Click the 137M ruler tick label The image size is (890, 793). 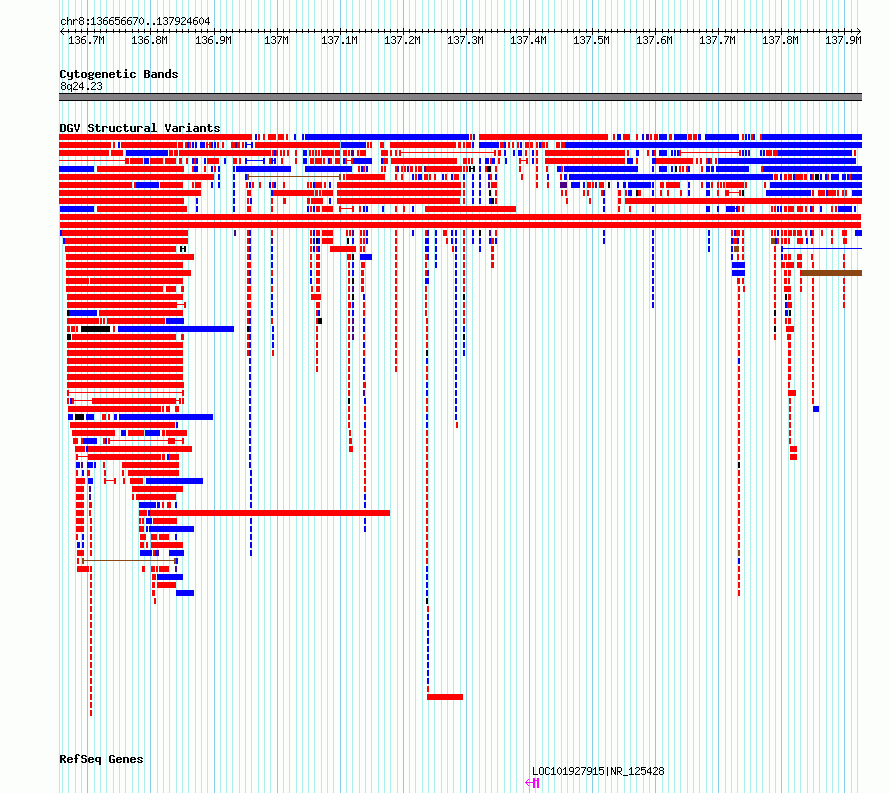[x=276, y=40]
